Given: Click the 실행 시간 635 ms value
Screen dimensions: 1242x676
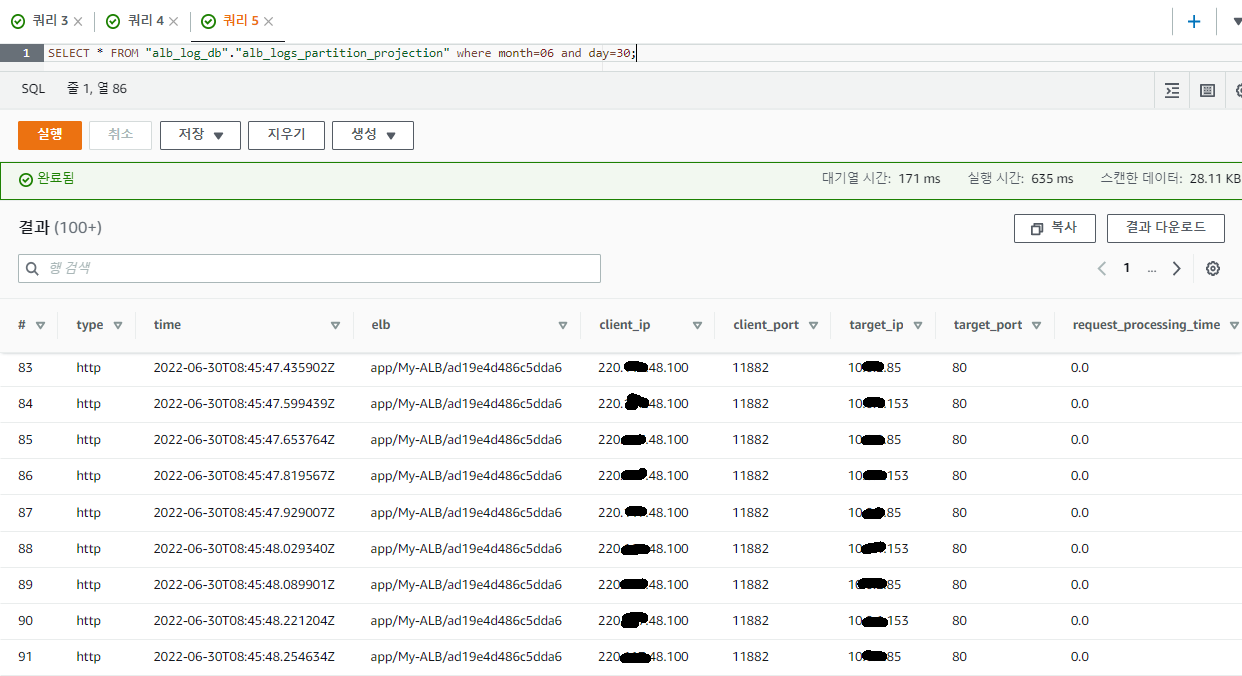Looking at the screenshot, I should [1052, 179].
